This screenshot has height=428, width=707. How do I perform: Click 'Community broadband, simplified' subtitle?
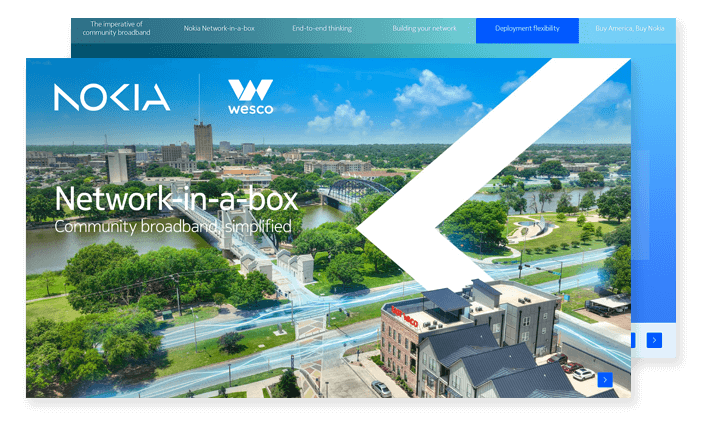point(173,226)
